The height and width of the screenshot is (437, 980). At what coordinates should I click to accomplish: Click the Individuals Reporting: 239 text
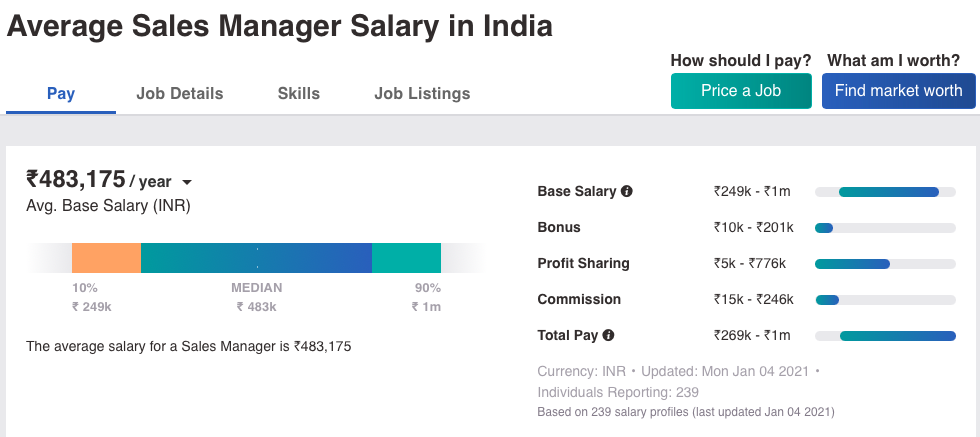(x=618, y=392)
